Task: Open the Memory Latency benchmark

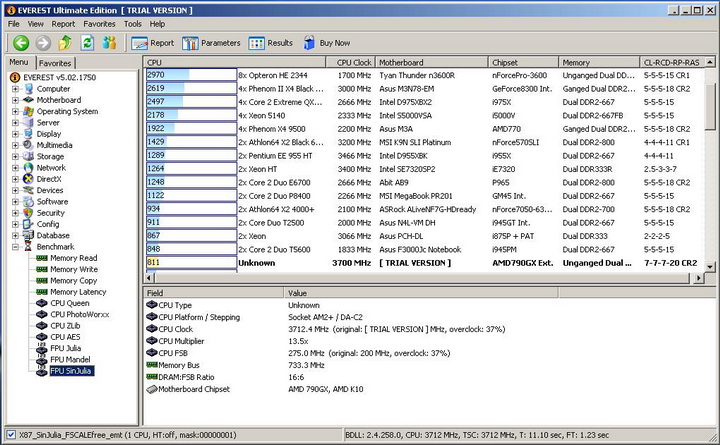Action: 71,292
